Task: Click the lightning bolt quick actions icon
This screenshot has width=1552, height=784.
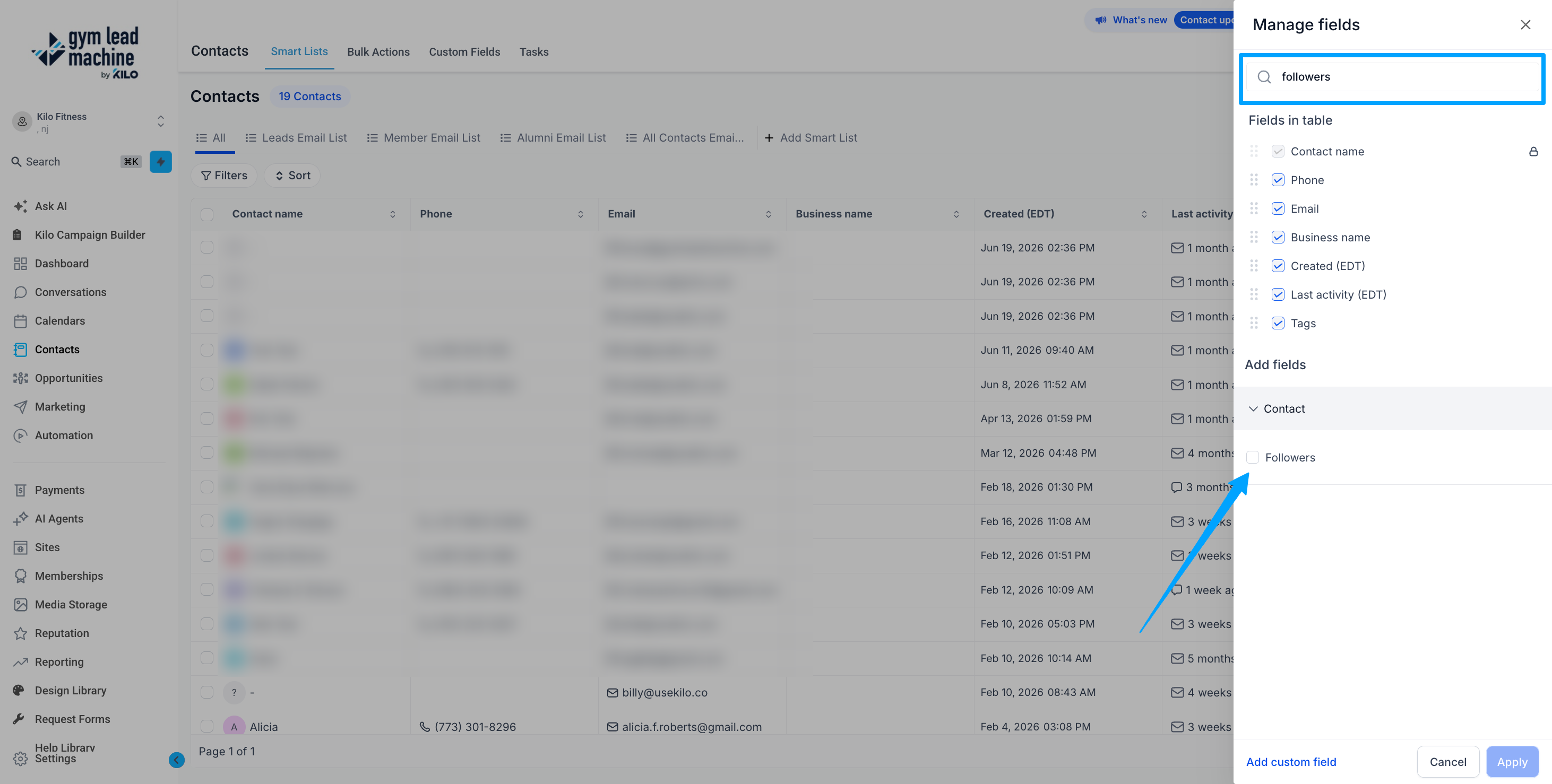Action: pyautogui.click(x=161, y=161)
